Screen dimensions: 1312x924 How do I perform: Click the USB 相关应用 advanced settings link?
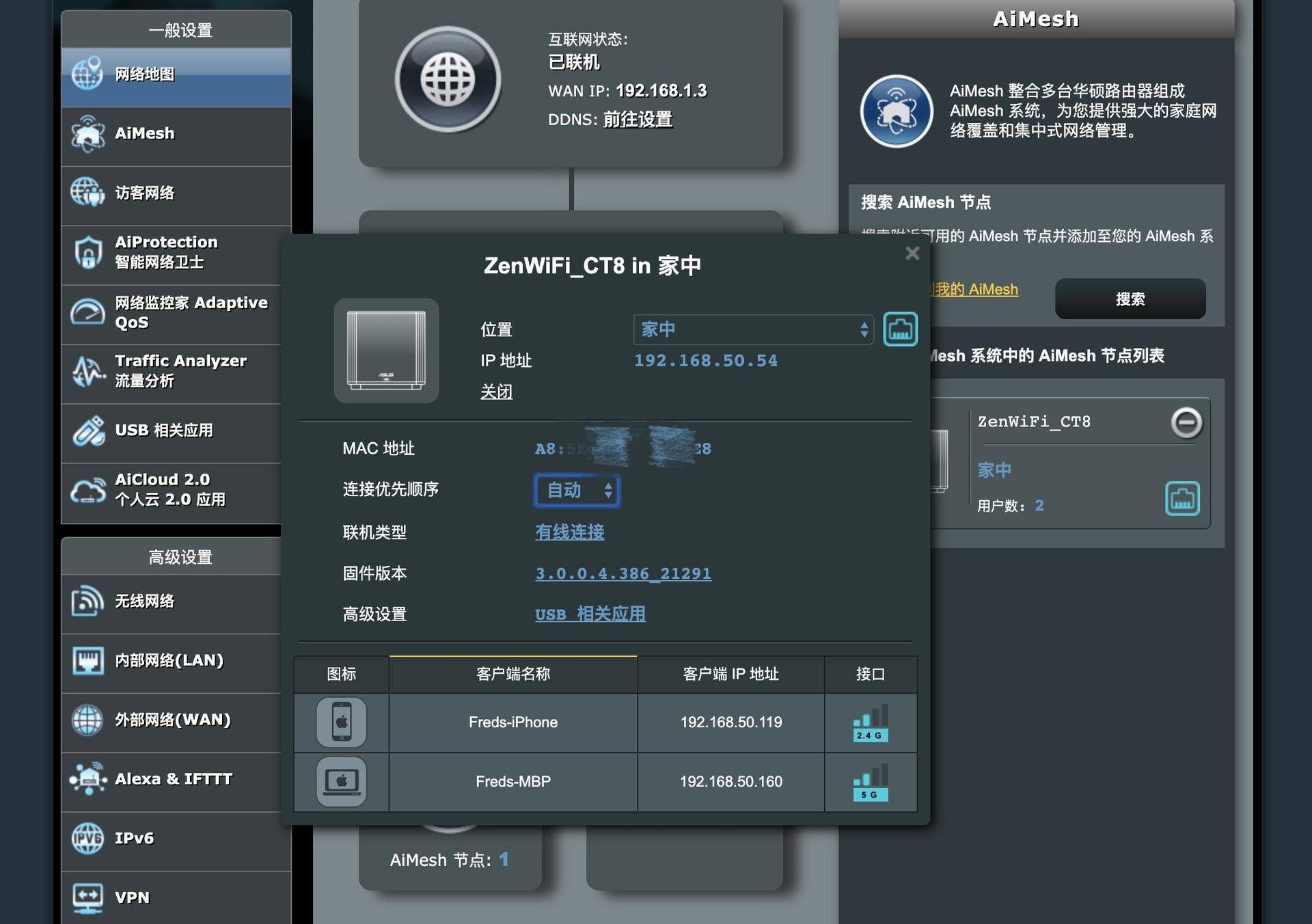(x=590, y=614)
